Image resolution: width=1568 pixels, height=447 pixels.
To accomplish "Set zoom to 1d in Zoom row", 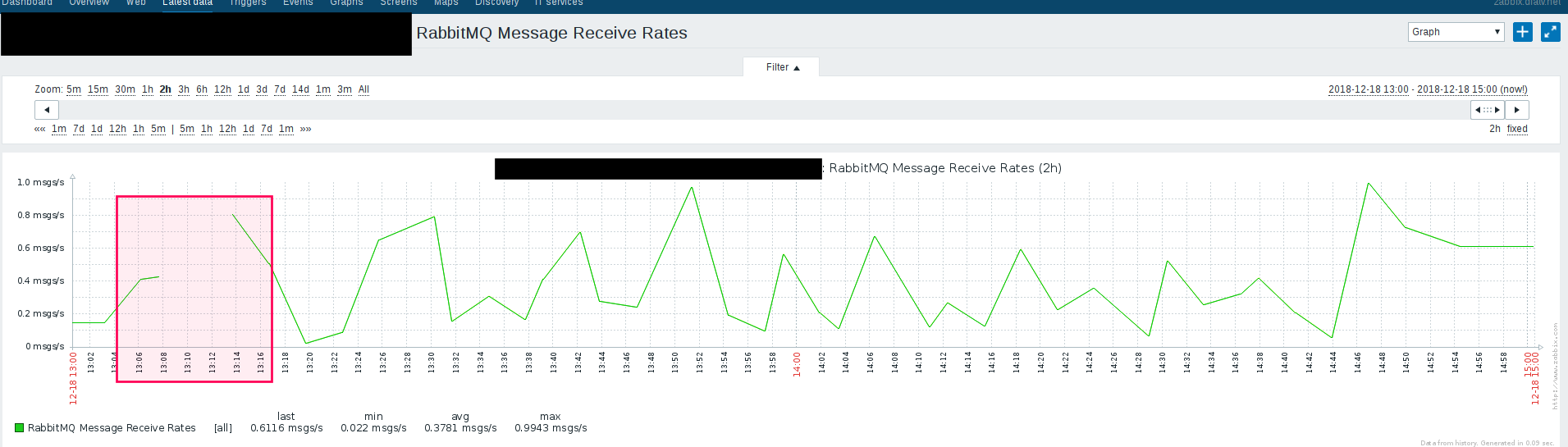I will click(x=244, y=89).
